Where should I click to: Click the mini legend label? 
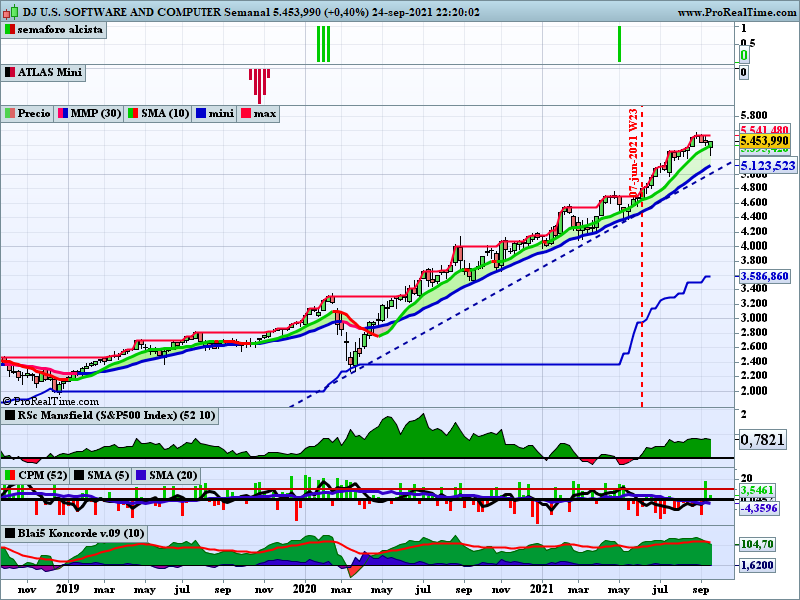[x=221, y=113]
